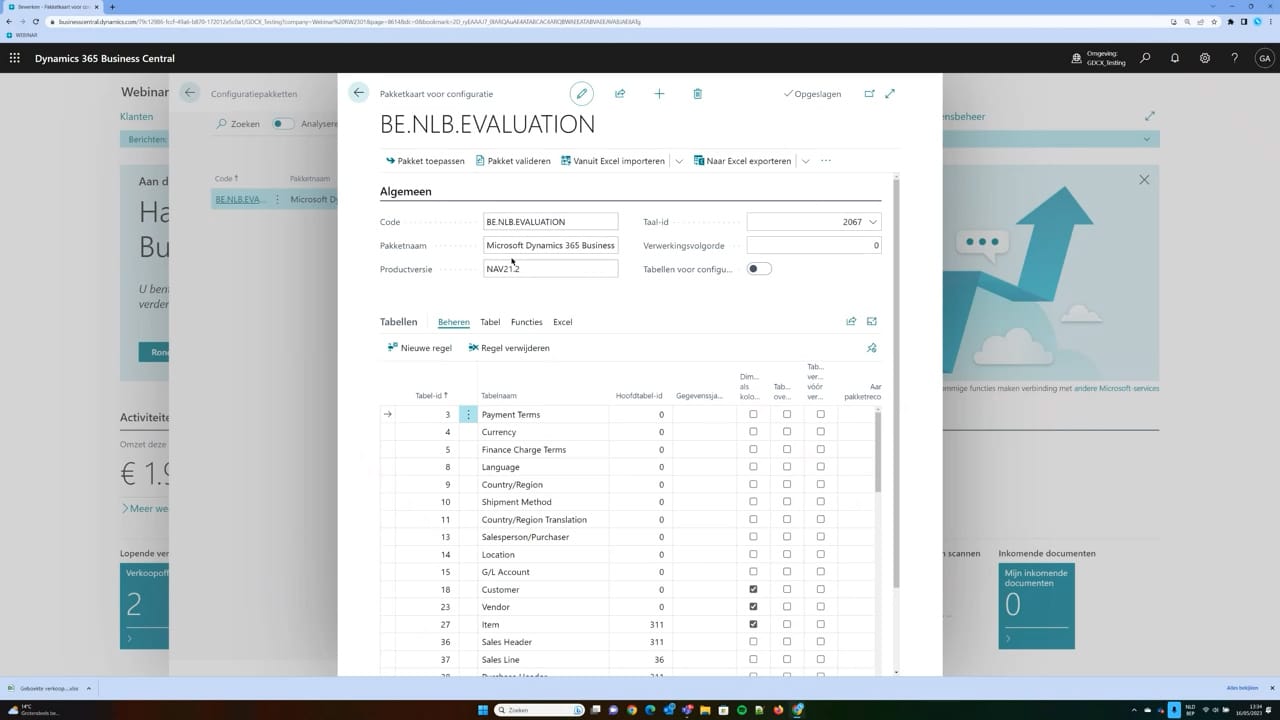Click the pencil edit icon in card header

581,94
